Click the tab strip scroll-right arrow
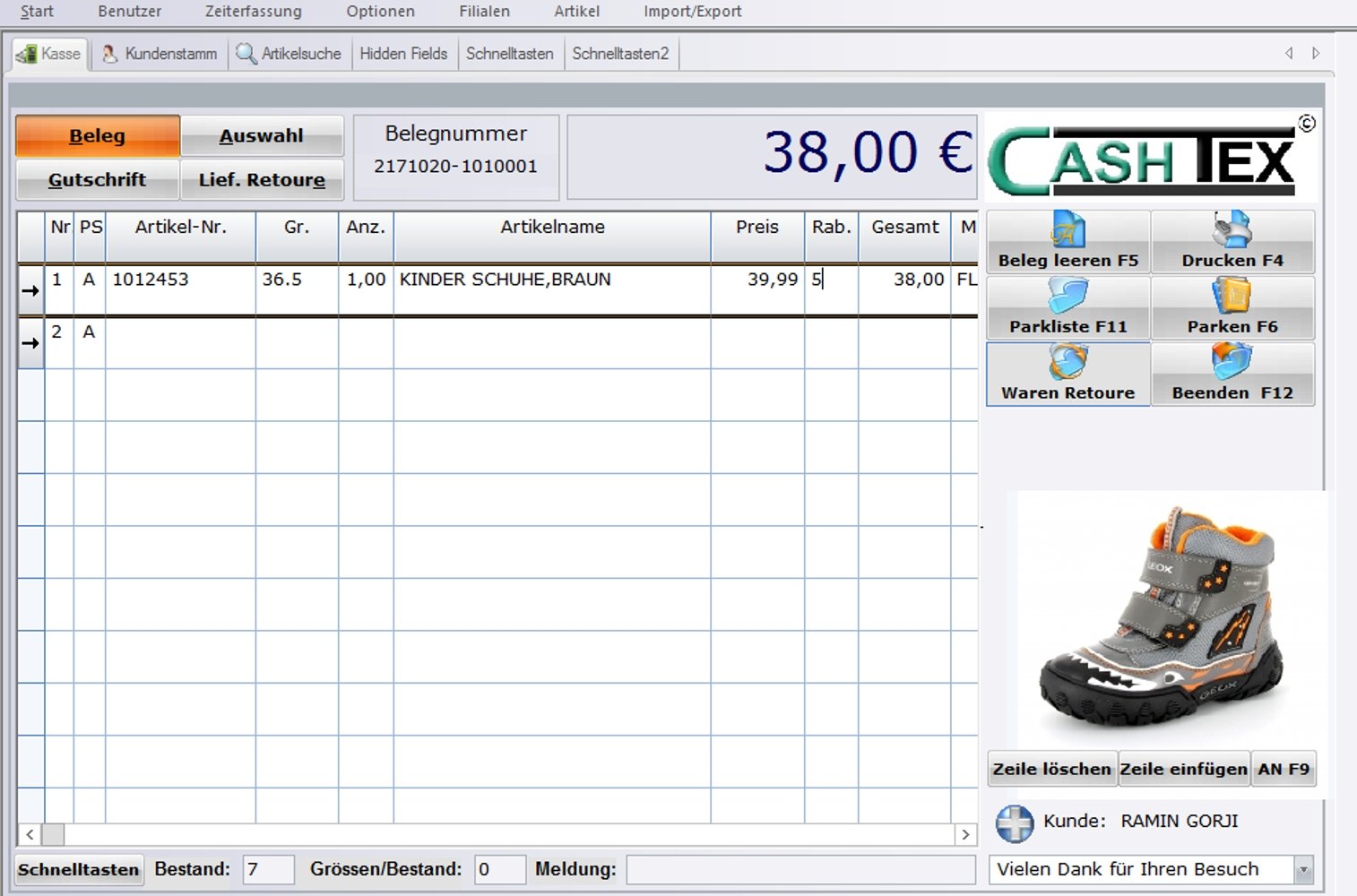 pos(1316,54)
